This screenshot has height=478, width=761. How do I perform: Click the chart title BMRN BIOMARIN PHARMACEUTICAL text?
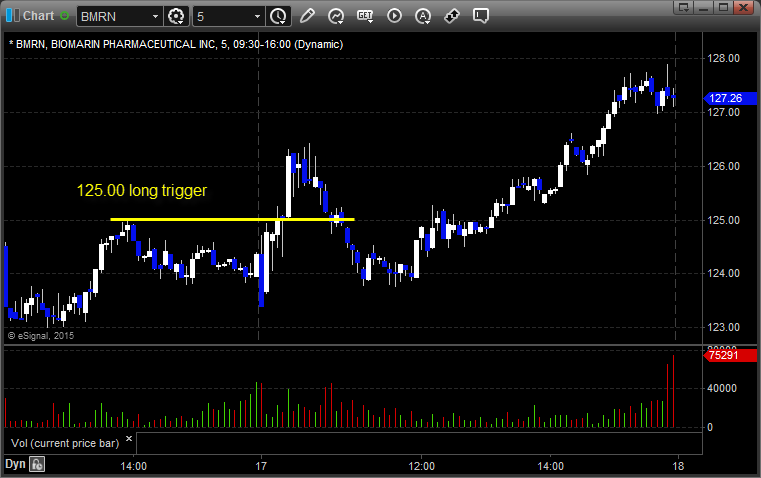pyautogui.click(x=176, y=44)
